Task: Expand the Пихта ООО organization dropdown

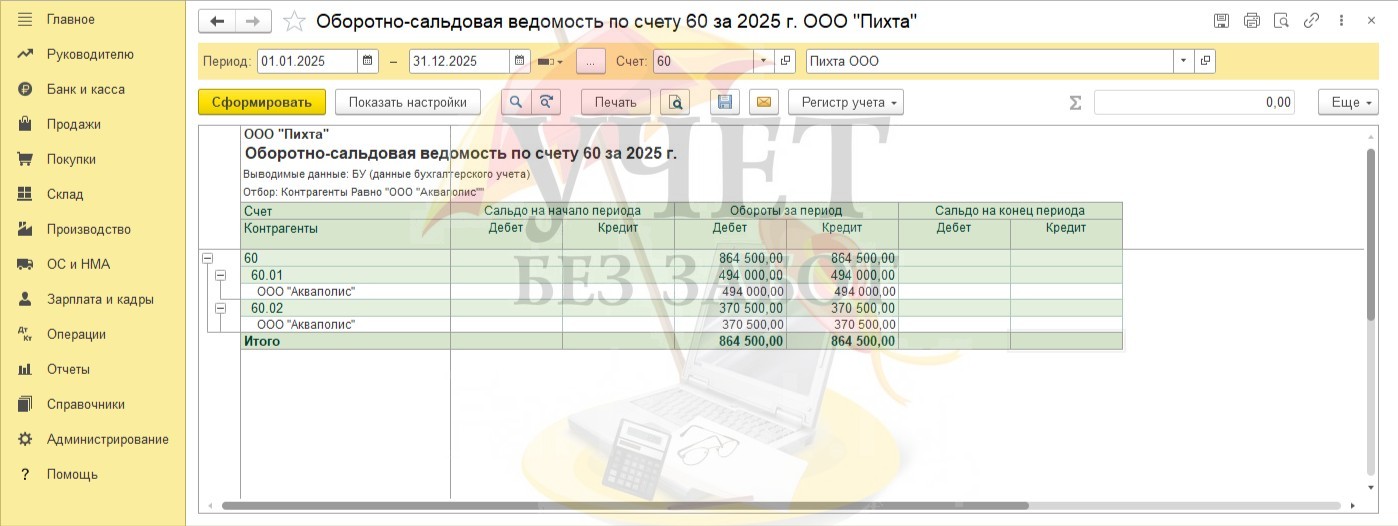Action: coord(1184,61)
